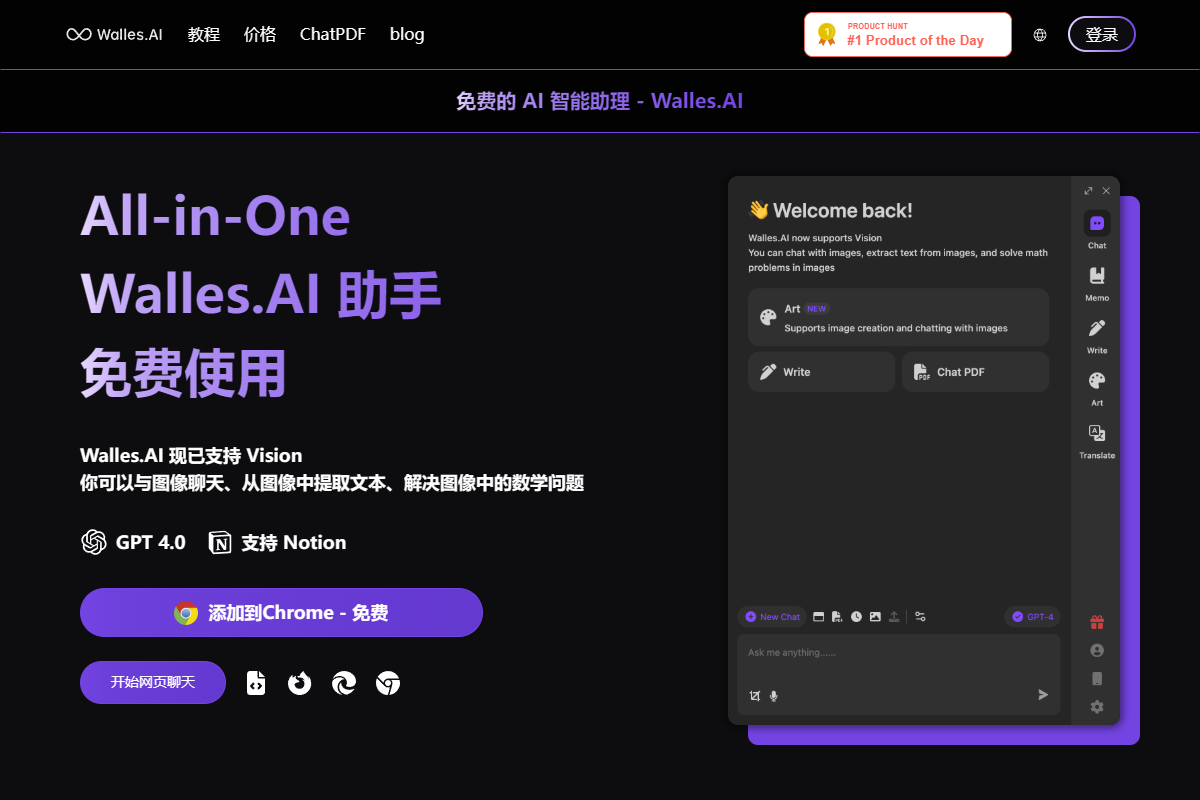1200x800 pixels.
Task: Click the red gift icon
Action: pyautogui.click(x=1097, y=623)
